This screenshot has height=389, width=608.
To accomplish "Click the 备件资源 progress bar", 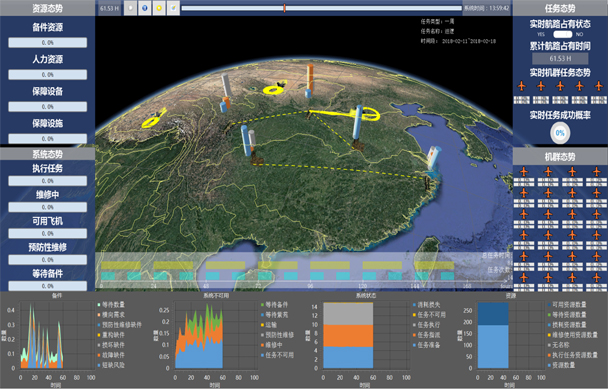I will (x=48, y=42).
